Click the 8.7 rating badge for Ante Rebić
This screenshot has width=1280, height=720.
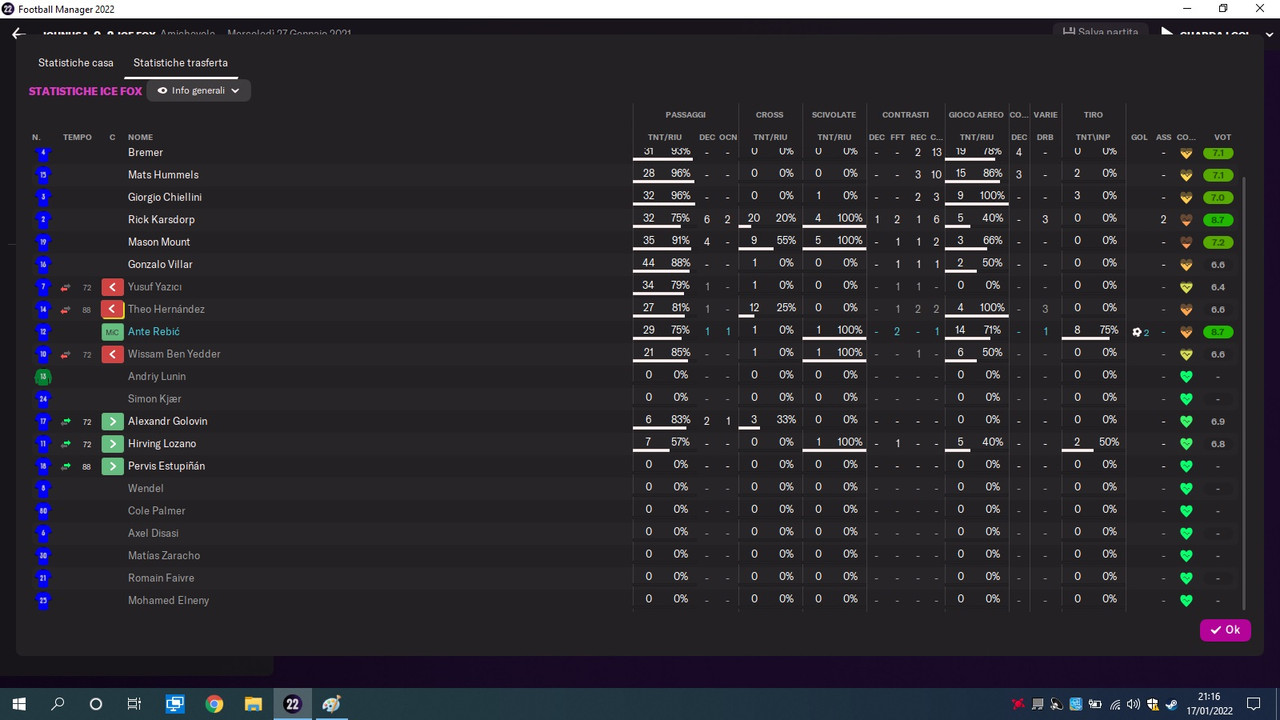[x=1218, y=332]
